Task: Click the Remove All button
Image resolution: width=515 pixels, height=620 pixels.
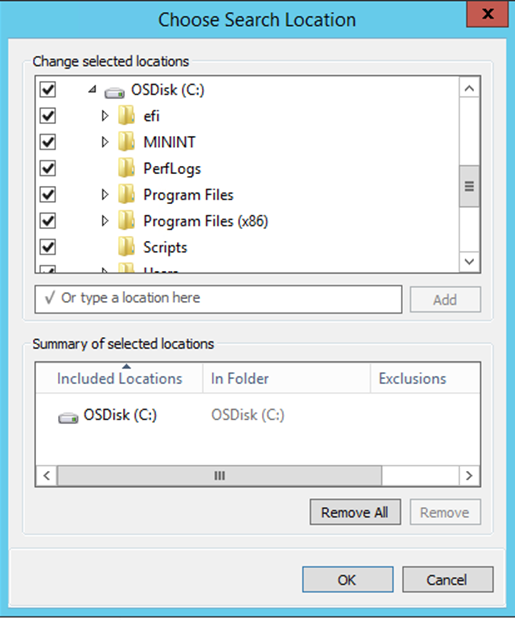Action: [355, 512]
